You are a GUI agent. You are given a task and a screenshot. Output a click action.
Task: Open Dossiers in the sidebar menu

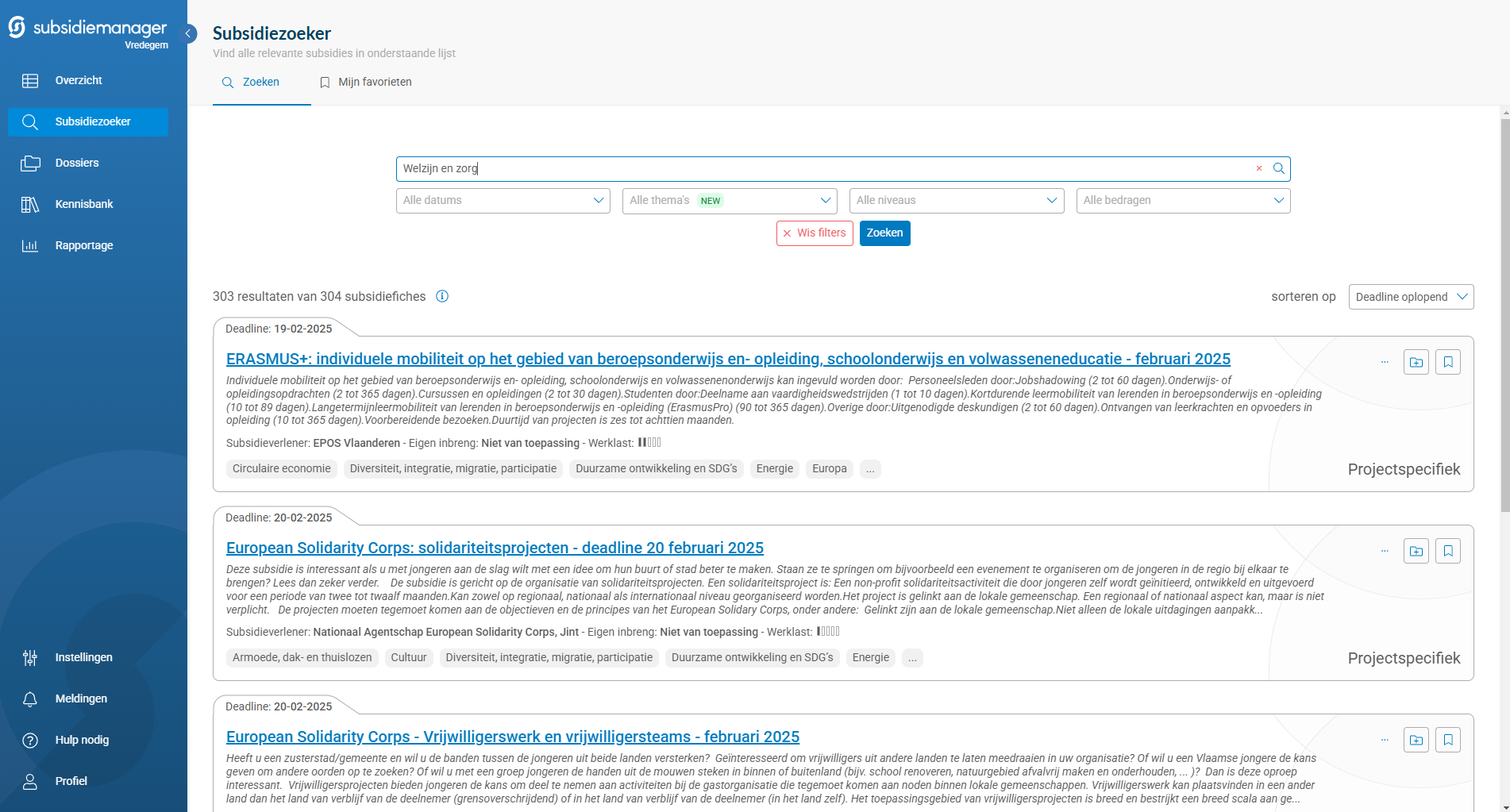pyautogui.click(x=77, y=163)
